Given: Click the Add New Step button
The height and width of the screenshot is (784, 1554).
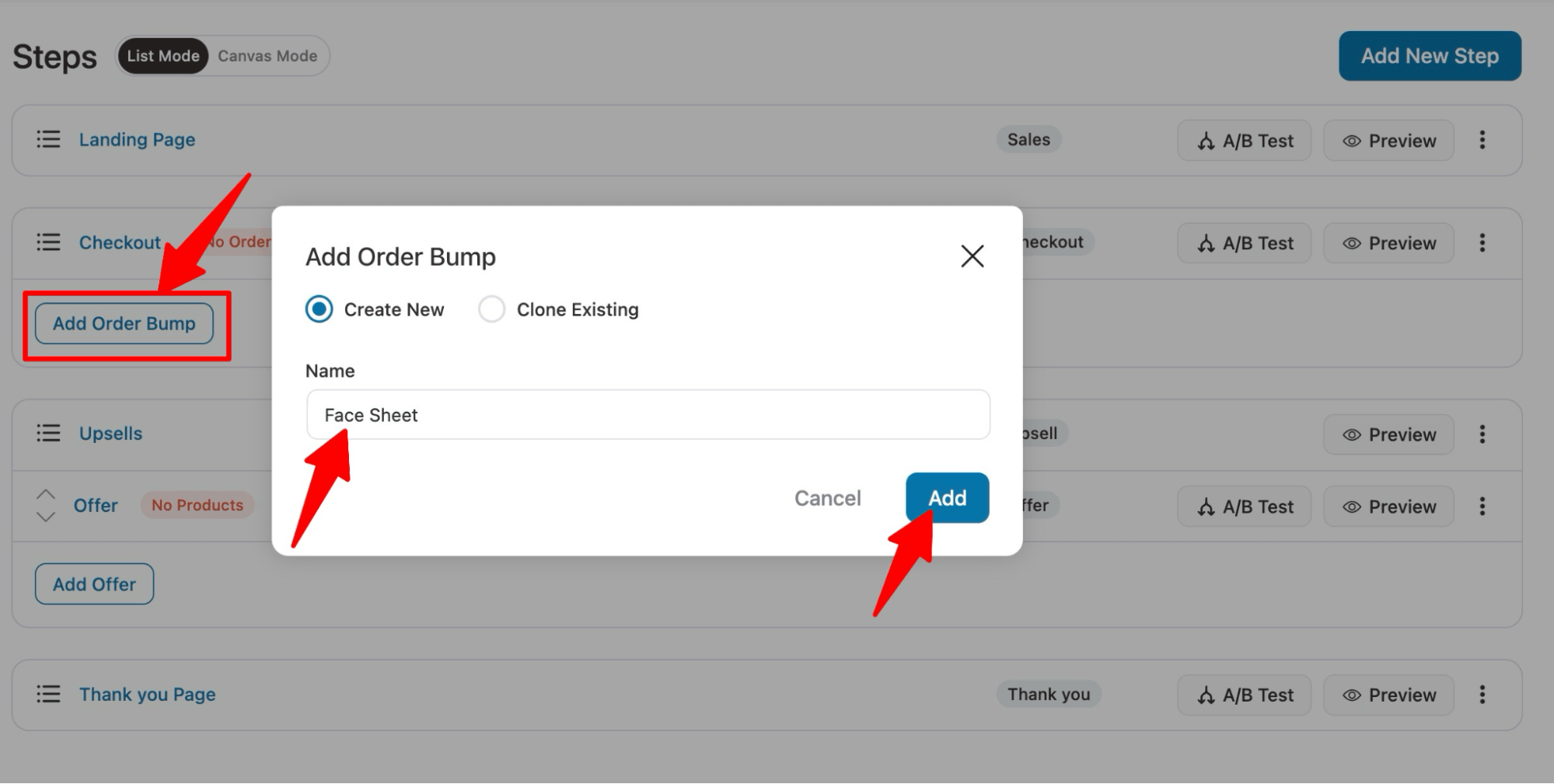Looking at the screenshot, I should [x=1430, y=56].
